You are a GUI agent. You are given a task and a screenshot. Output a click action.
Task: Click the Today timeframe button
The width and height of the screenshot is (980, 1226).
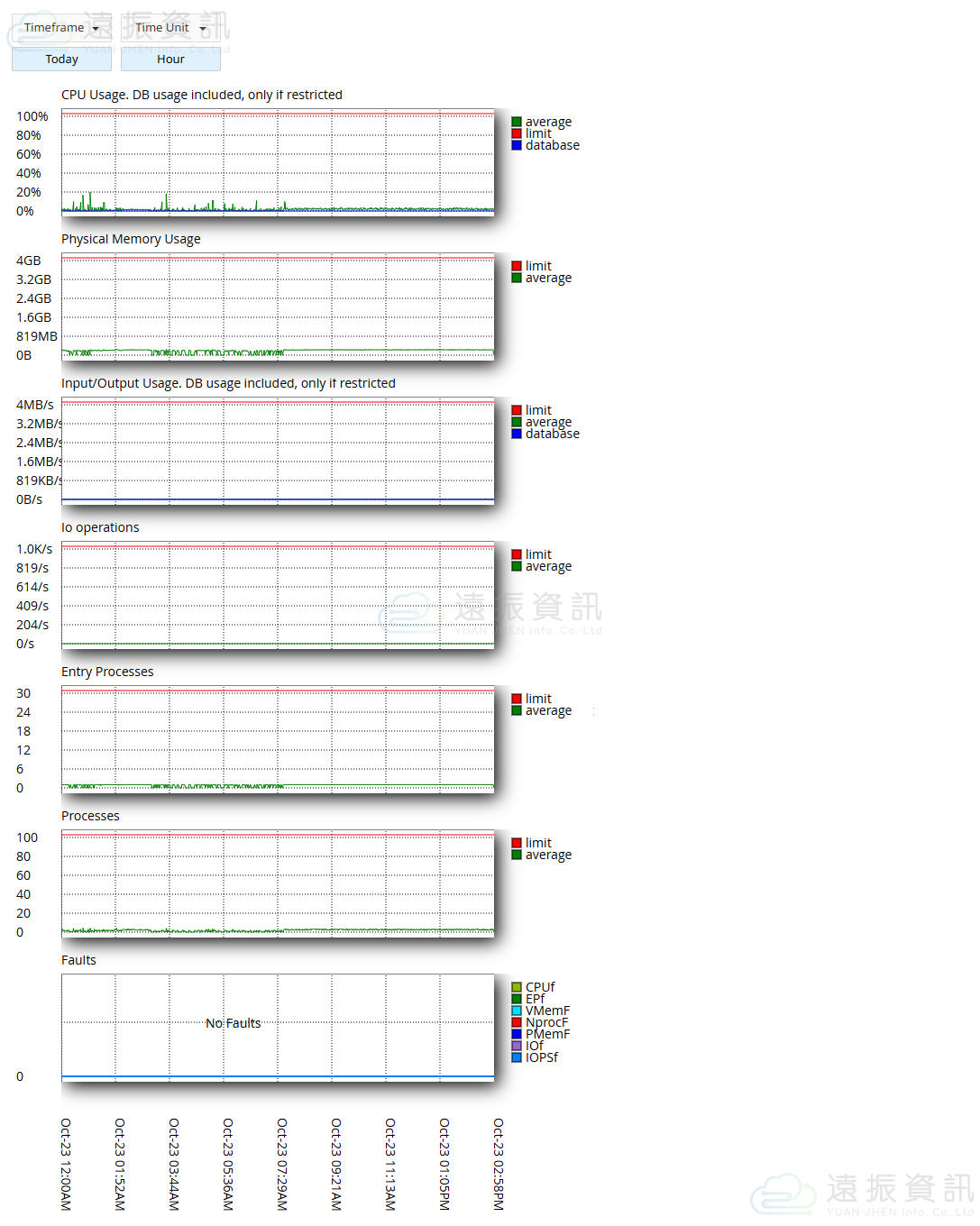61,59
